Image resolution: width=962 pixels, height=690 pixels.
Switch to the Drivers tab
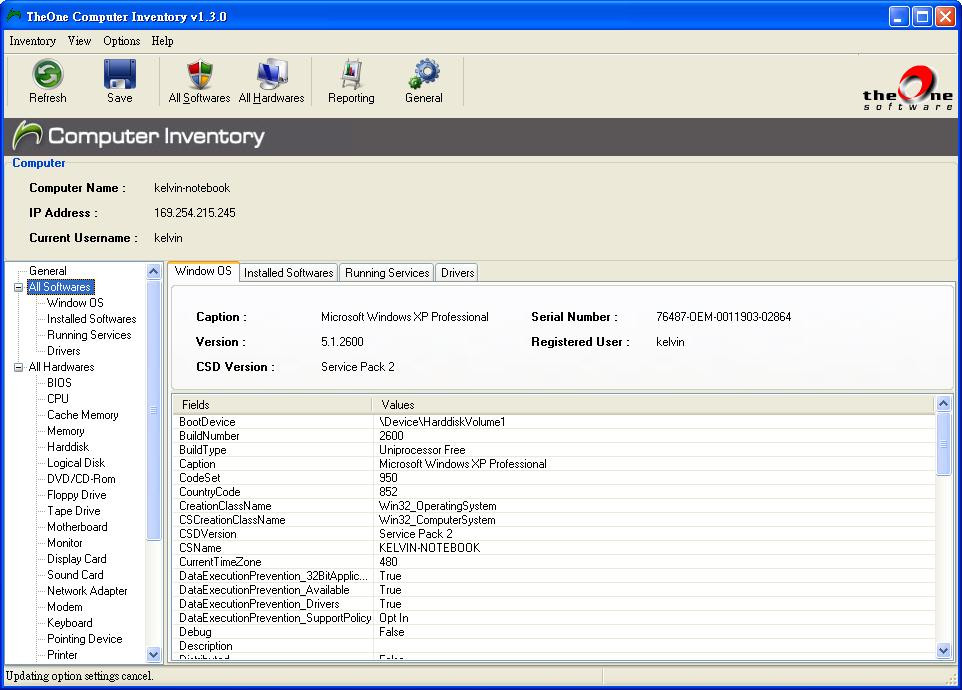pos(457,272)
